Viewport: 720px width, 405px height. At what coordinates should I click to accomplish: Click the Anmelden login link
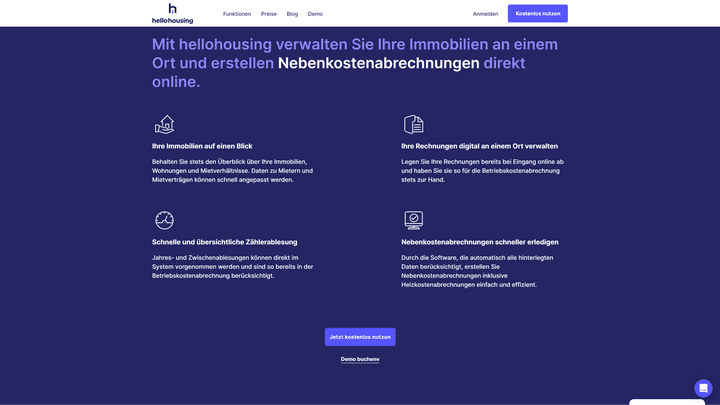485,14
